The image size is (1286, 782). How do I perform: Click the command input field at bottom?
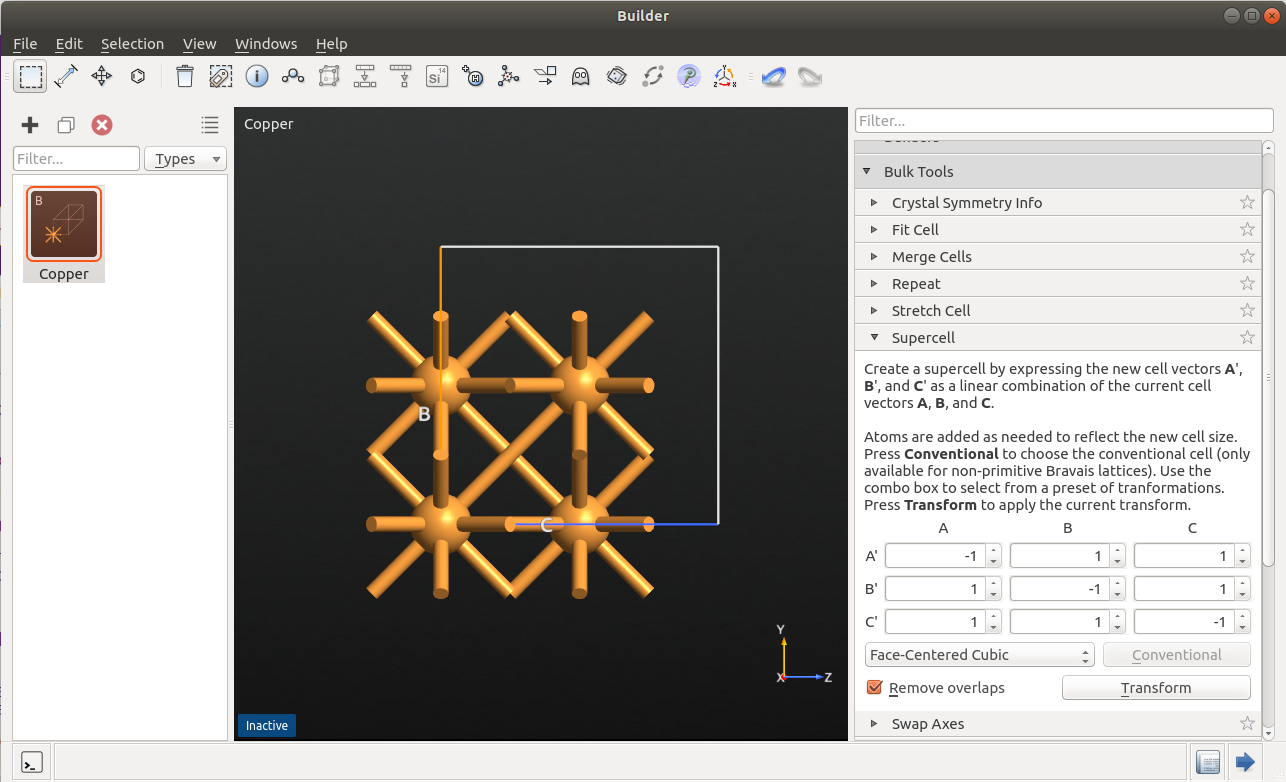pos(620,762)
